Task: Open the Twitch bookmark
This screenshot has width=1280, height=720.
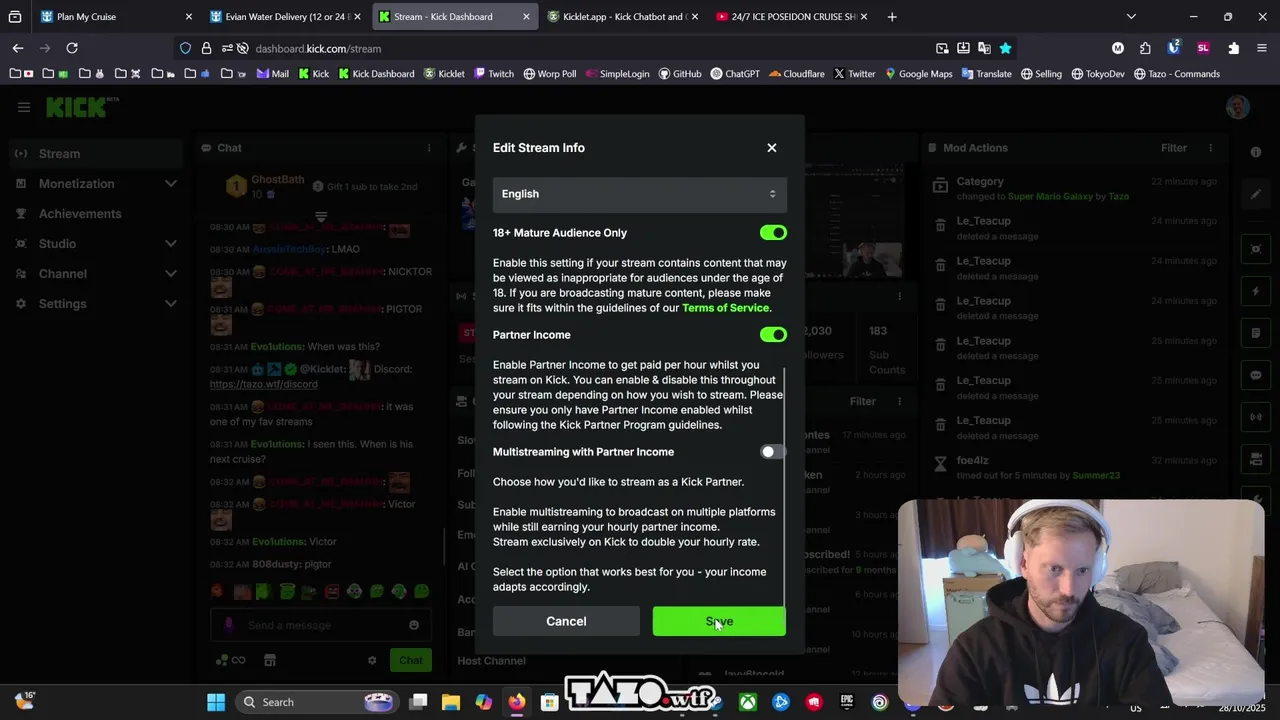Action: click(493, 74)
